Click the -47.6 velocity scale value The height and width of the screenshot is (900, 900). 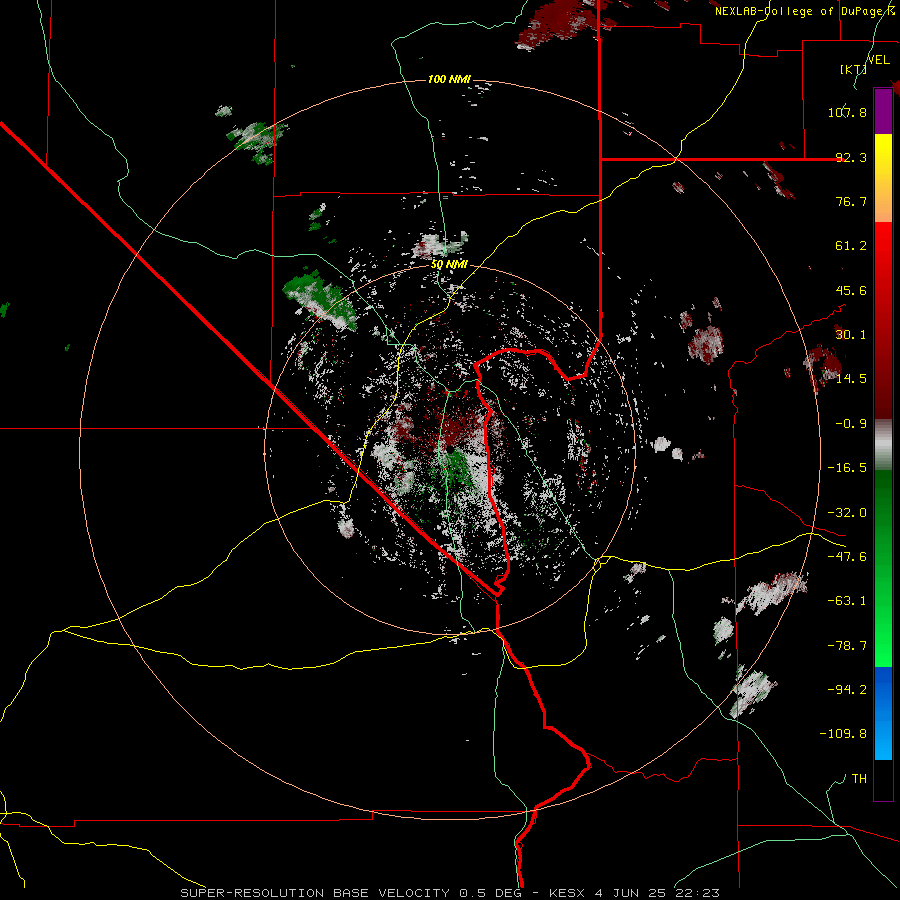(847, 557)
